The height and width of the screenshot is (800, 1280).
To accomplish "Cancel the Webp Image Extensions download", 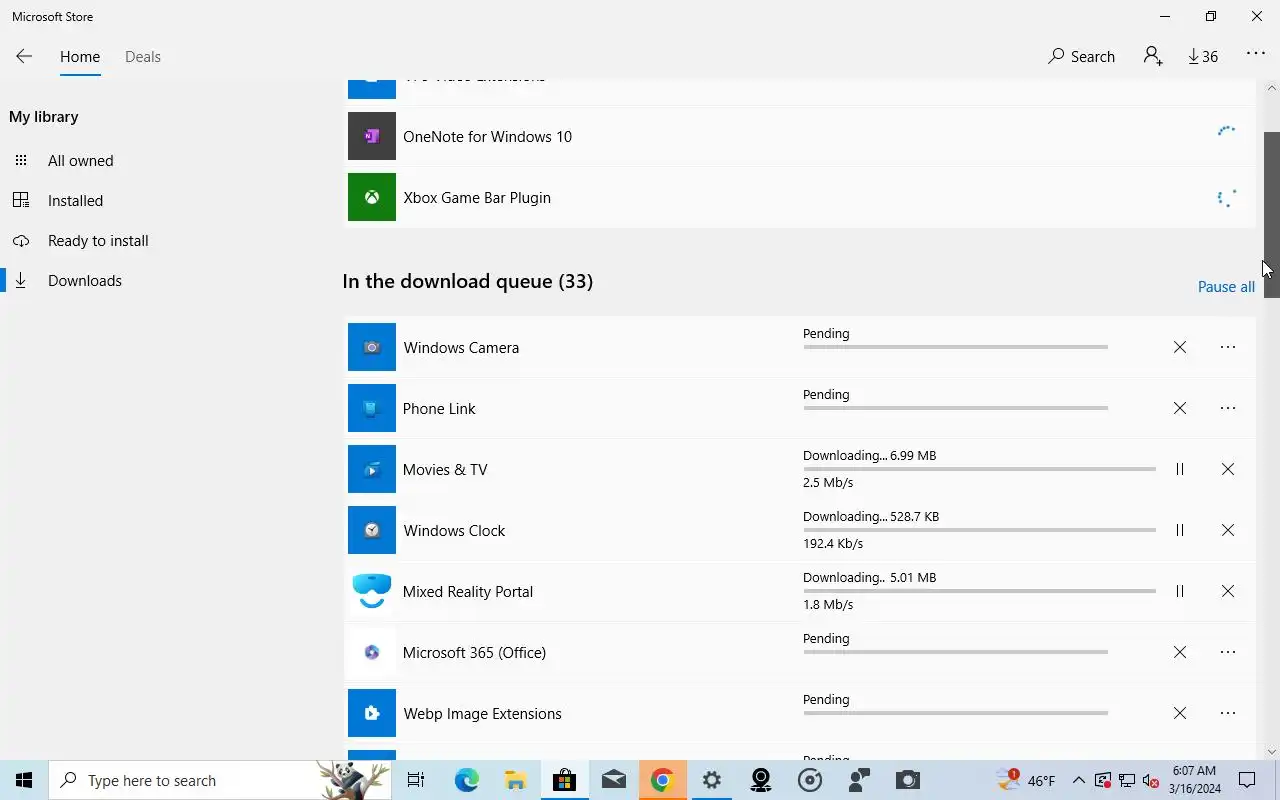I will (1180, 713).
